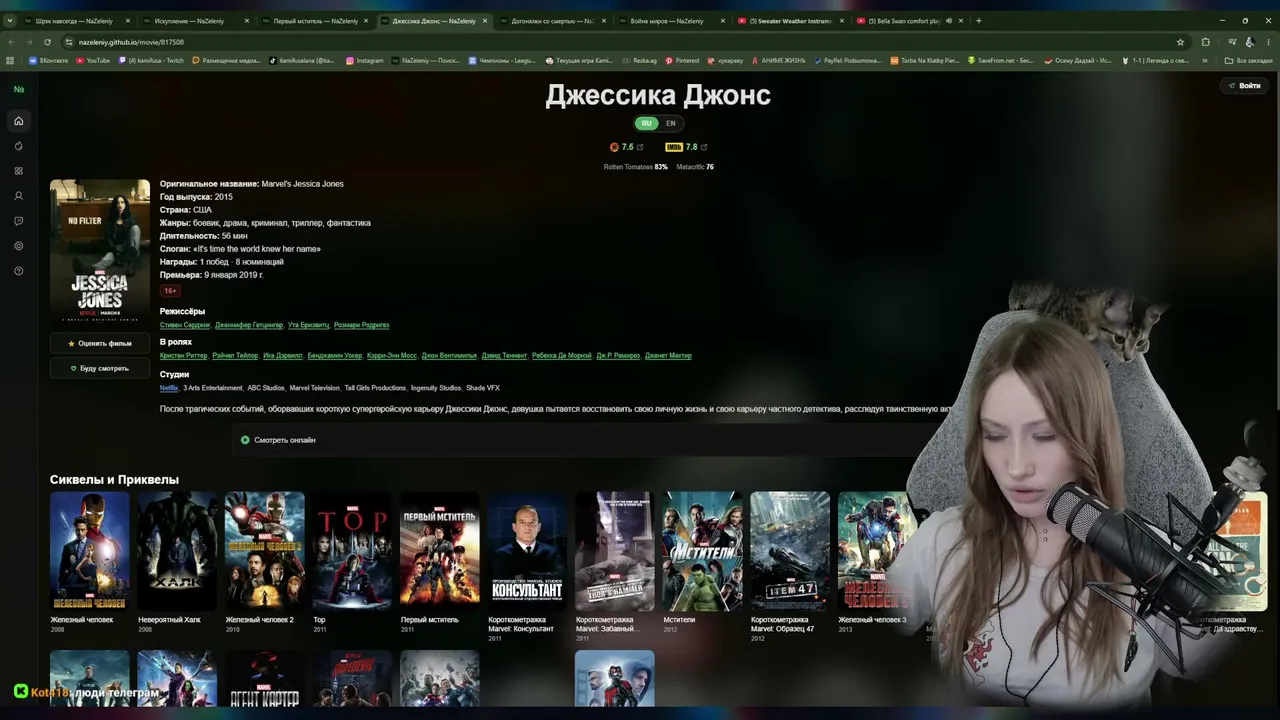Open the browser extensions puzzle icon

1205,42
